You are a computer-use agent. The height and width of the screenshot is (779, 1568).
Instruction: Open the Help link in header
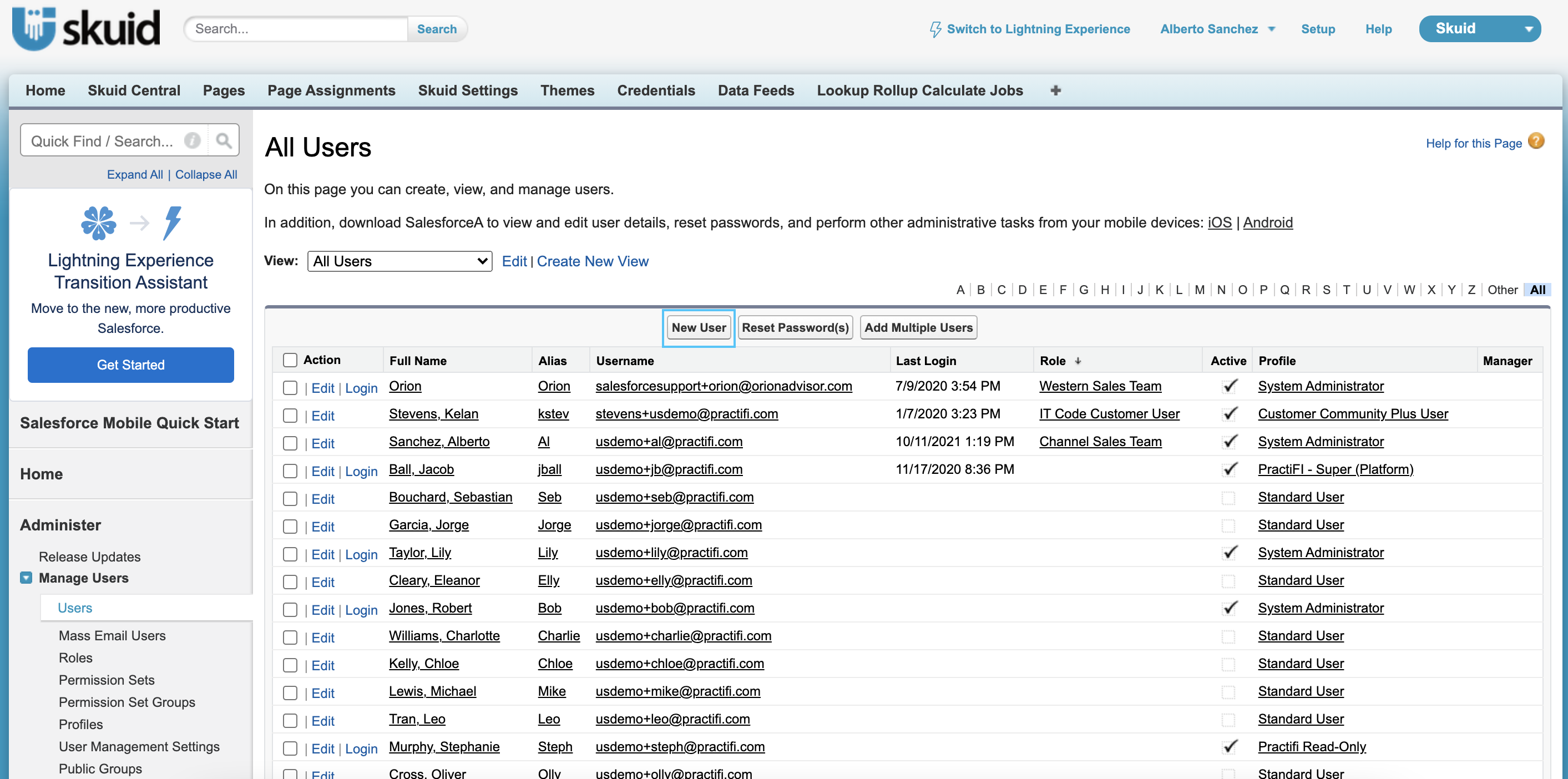pos(1378,29)
